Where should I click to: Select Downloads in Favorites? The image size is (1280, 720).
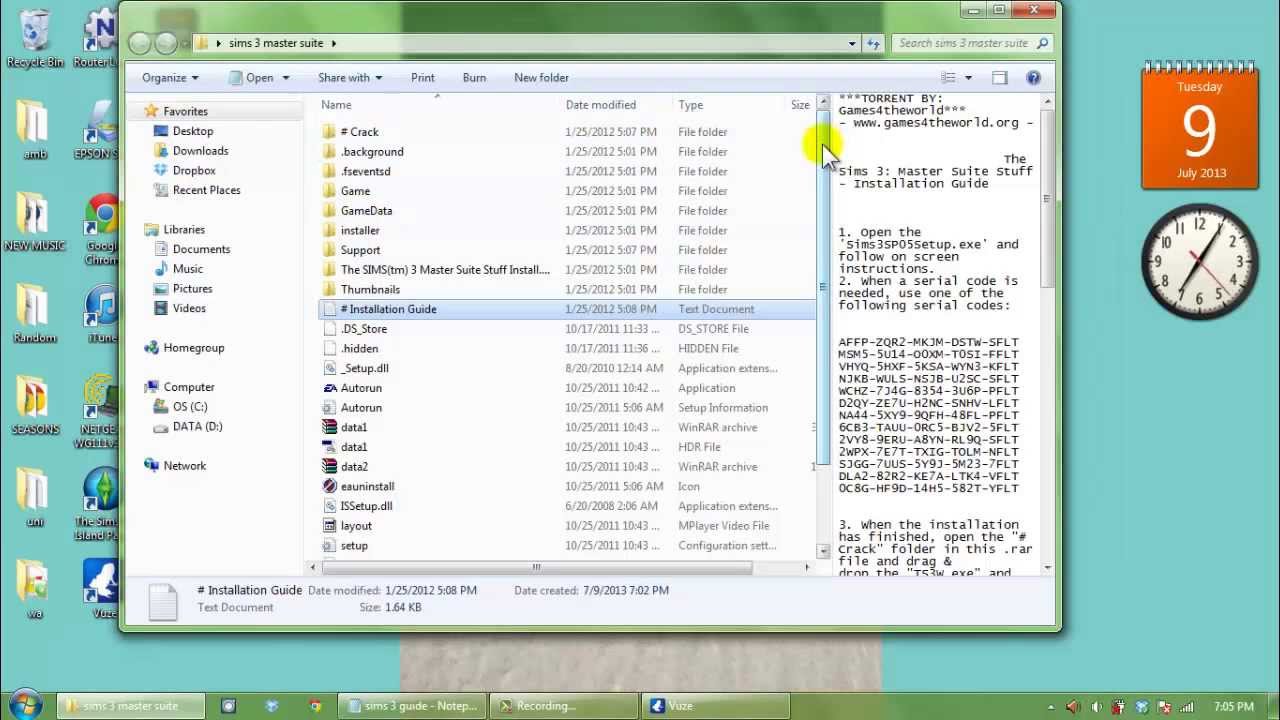(x=200, y=151)
